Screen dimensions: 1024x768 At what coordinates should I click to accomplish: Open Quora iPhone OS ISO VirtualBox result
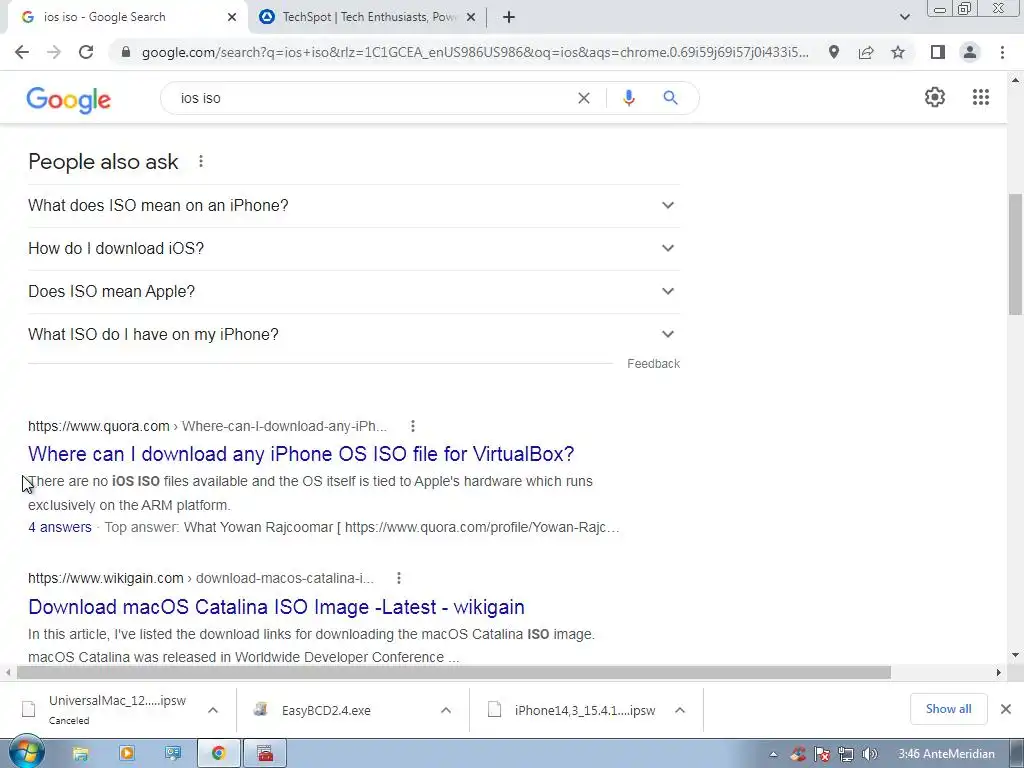(301, 454)
